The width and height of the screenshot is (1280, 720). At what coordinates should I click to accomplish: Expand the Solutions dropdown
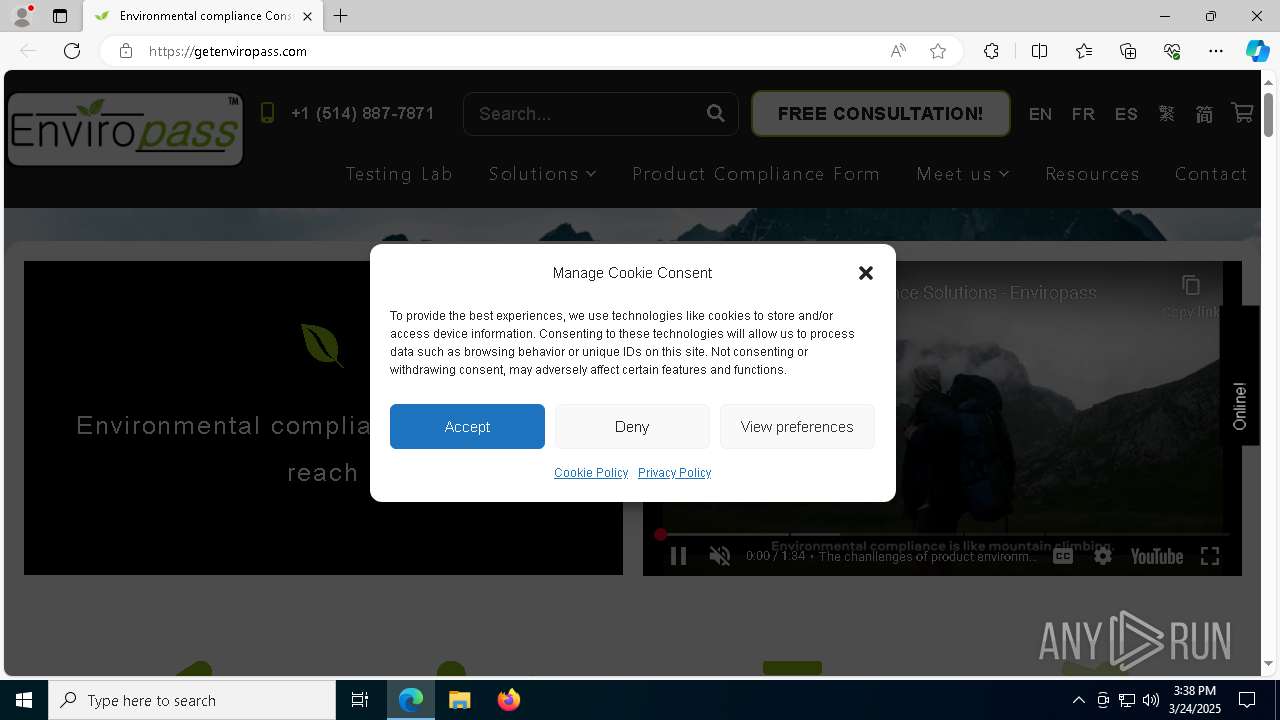pyautogui.click(x=542, y=174)
